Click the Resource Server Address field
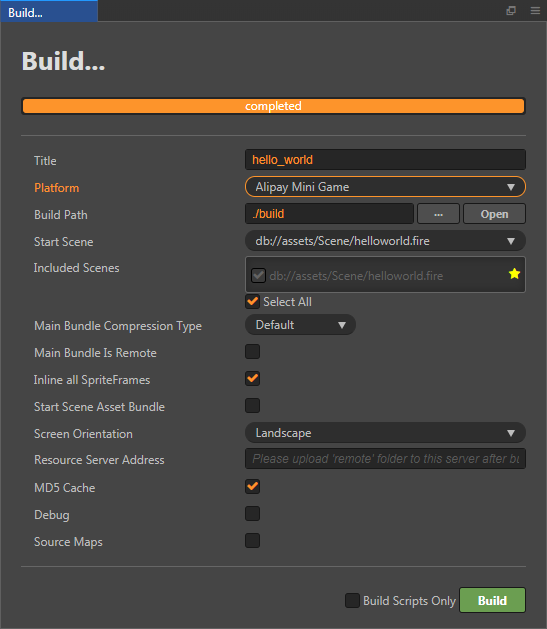547x629 pixels. pos(385,459)
